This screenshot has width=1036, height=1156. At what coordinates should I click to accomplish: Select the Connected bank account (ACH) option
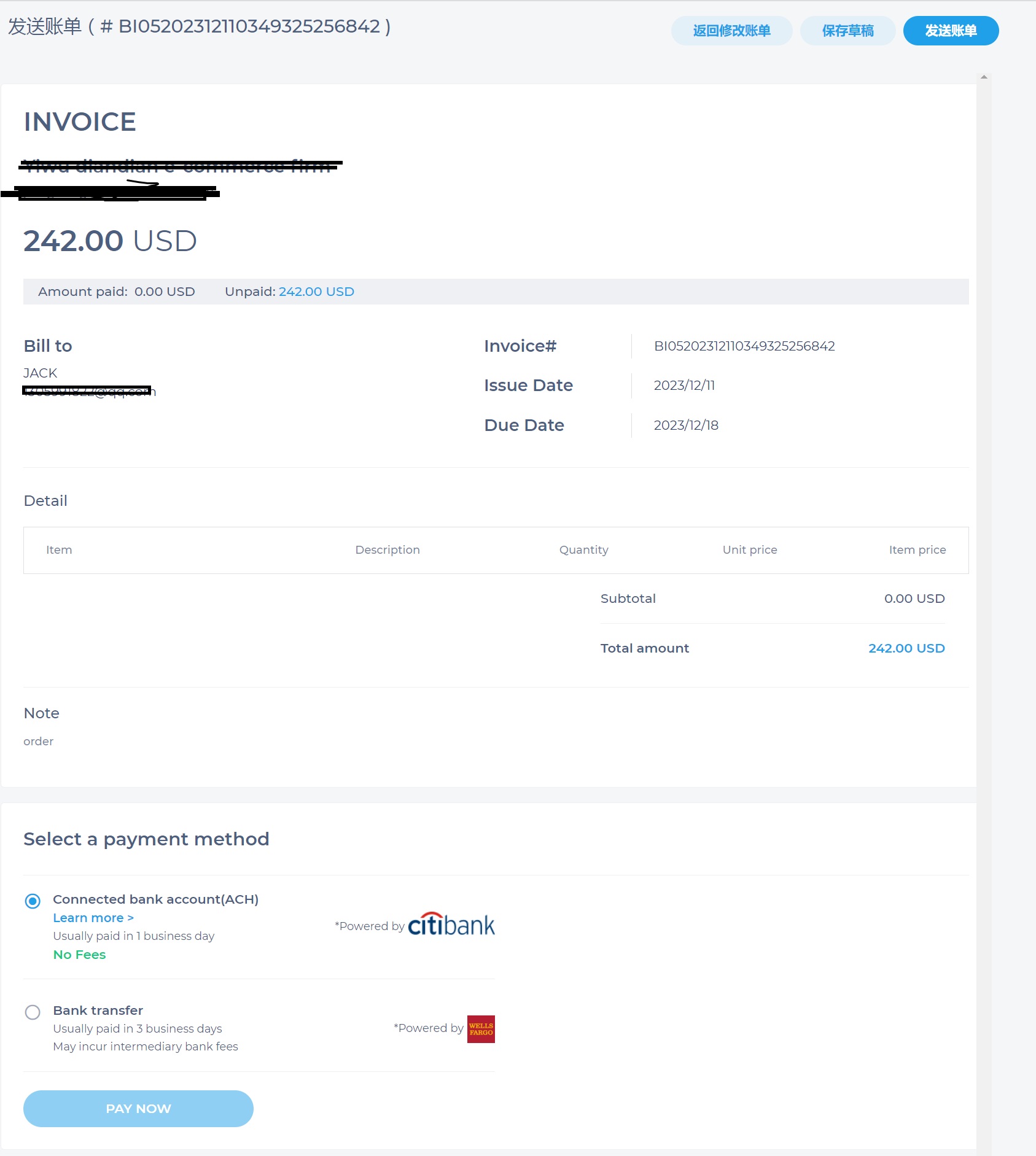click(x=33, y=901)
